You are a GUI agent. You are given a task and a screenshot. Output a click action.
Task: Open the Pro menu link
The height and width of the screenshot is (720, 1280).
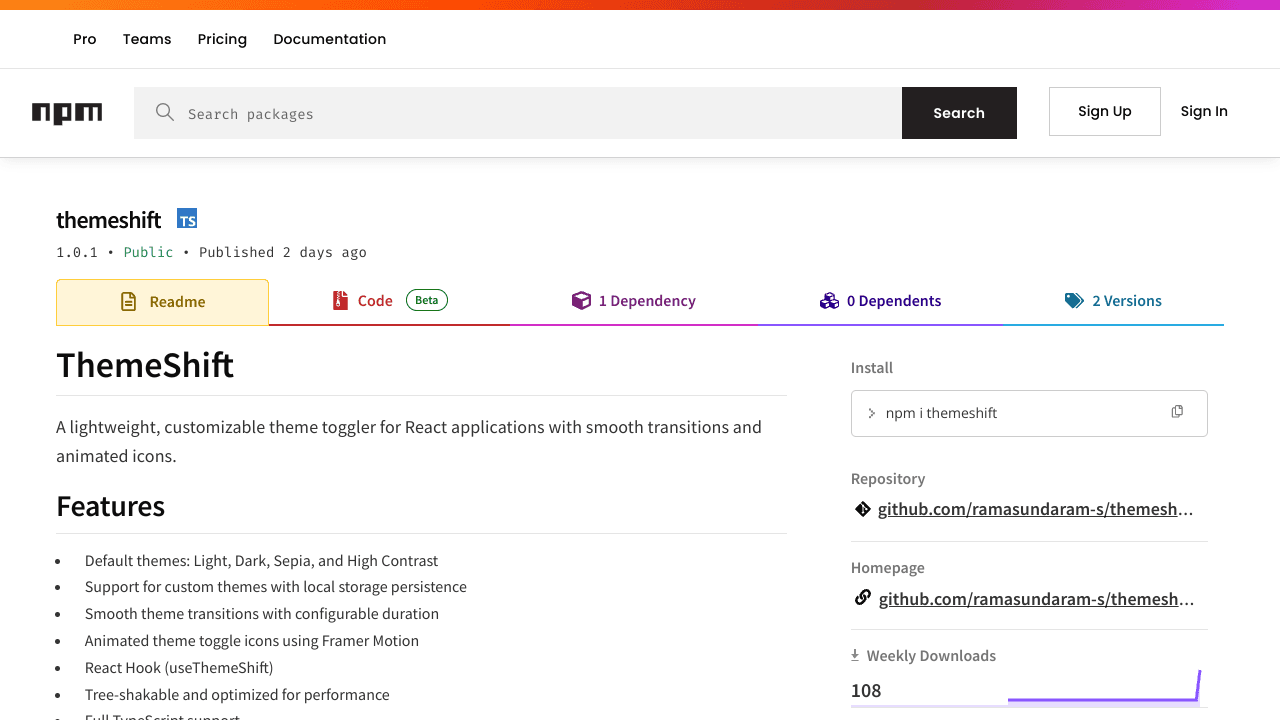pos(85,39)
